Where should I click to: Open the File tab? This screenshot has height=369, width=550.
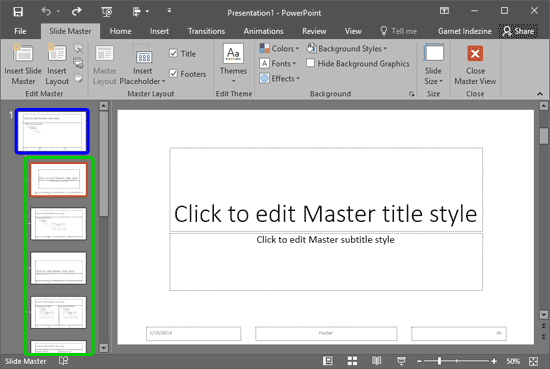coord(20,31)
